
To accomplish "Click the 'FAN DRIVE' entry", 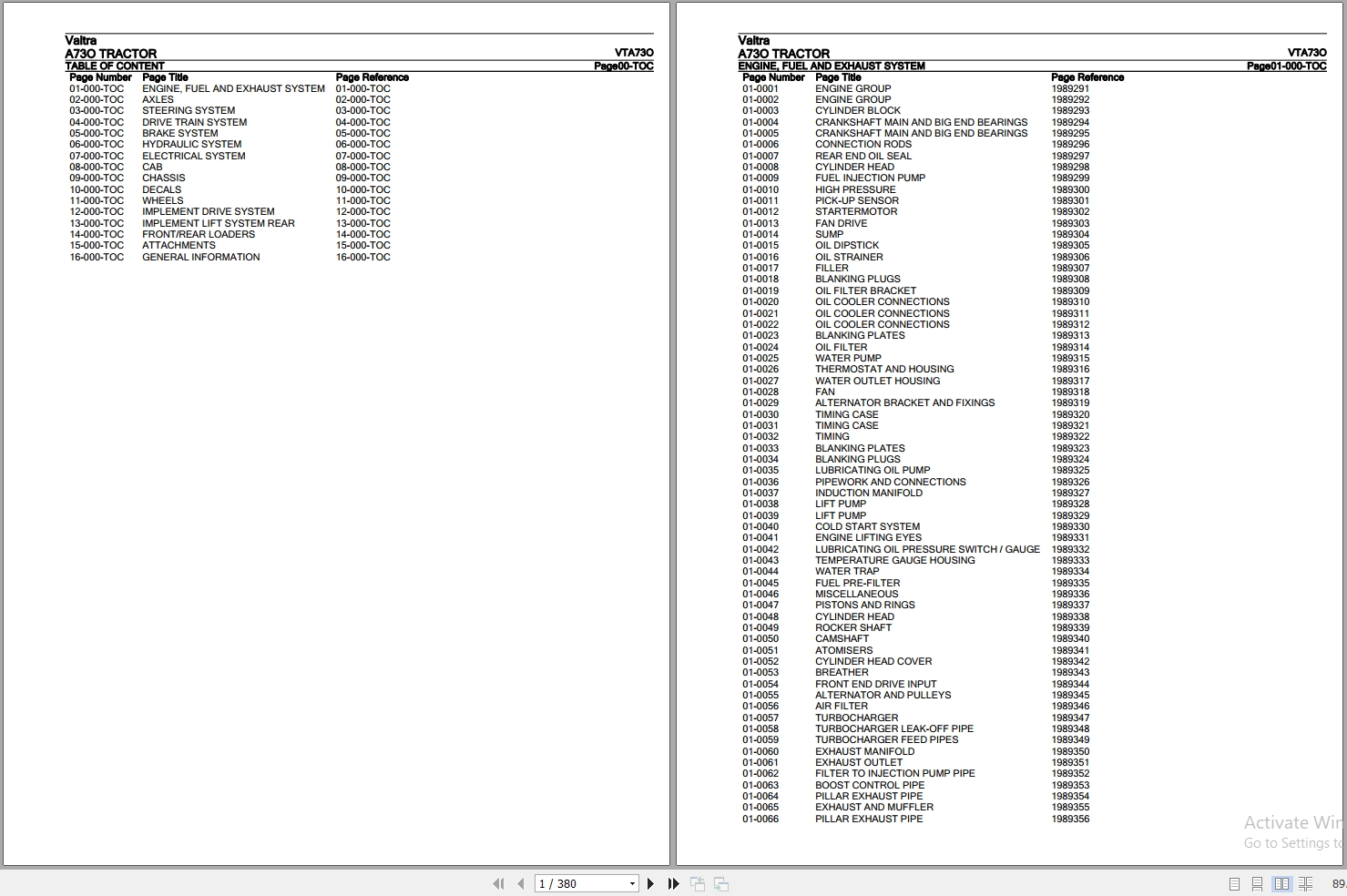I will pyautogui.click(x=841, y=223).
